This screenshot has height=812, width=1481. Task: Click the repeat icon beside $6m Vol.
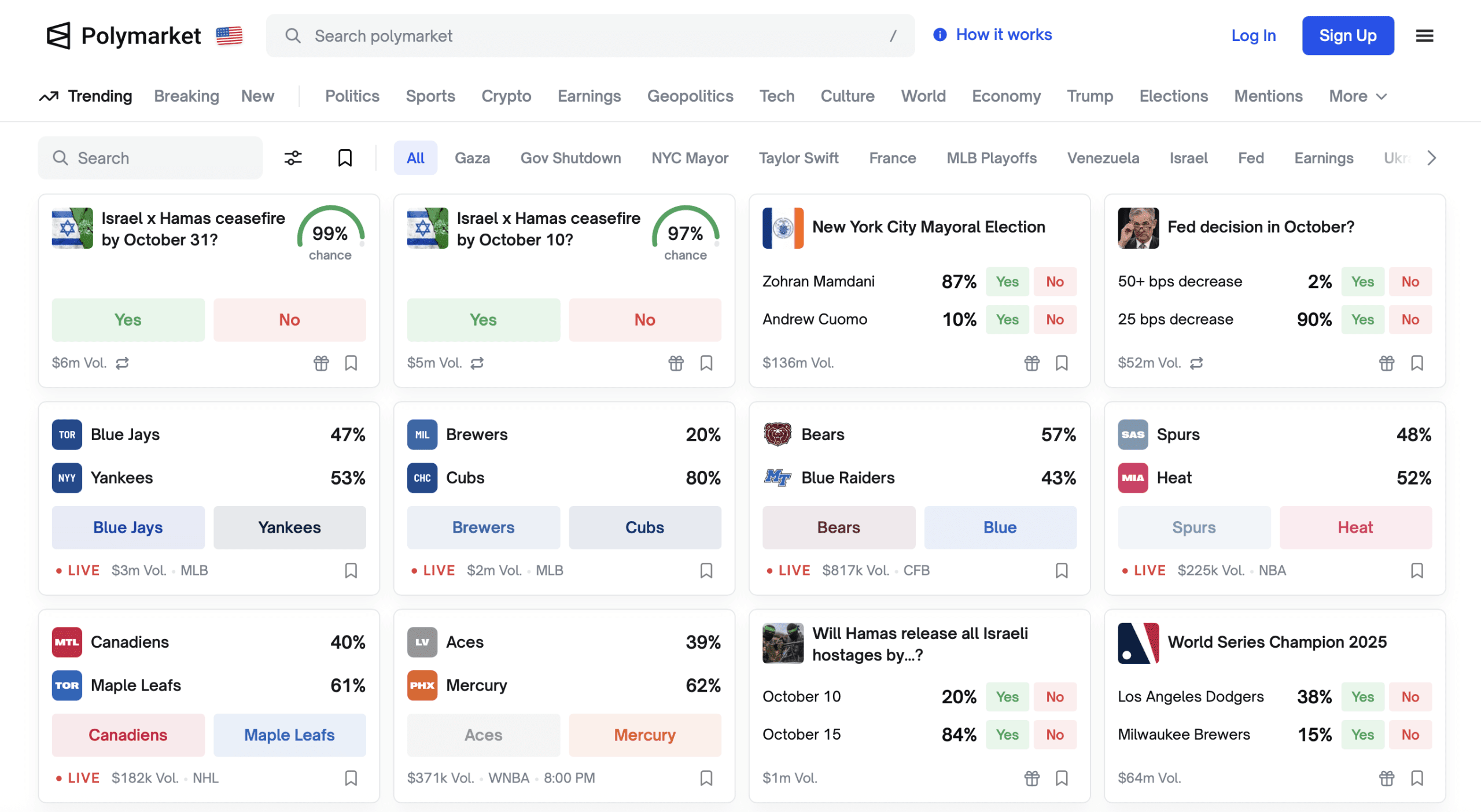(122, 363)
